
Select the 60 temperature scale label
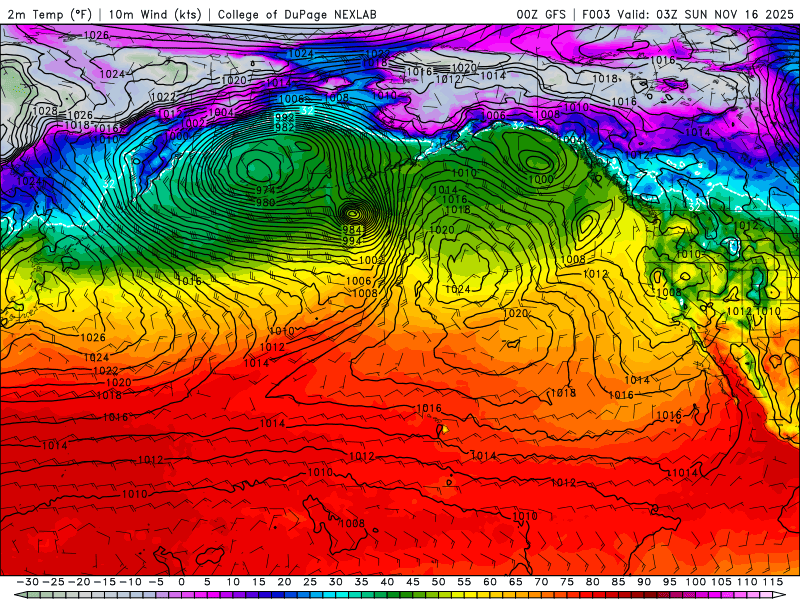pyautogui.click(x=490, y=582)
